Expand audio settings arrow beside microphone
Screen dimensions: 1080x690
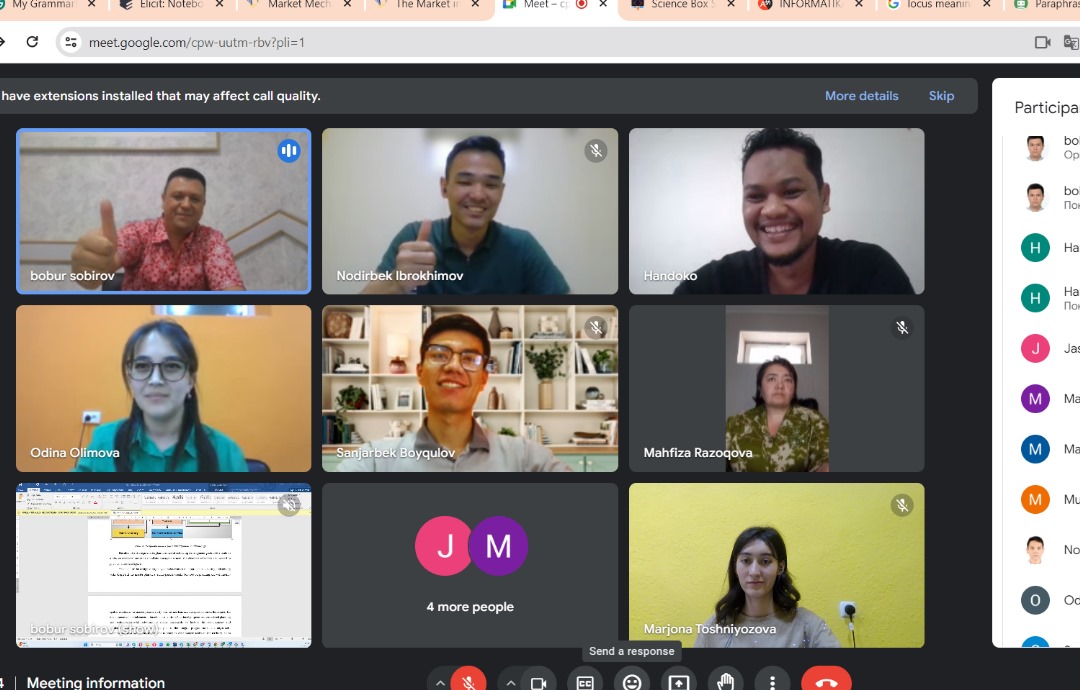click(x=439, y=682)
